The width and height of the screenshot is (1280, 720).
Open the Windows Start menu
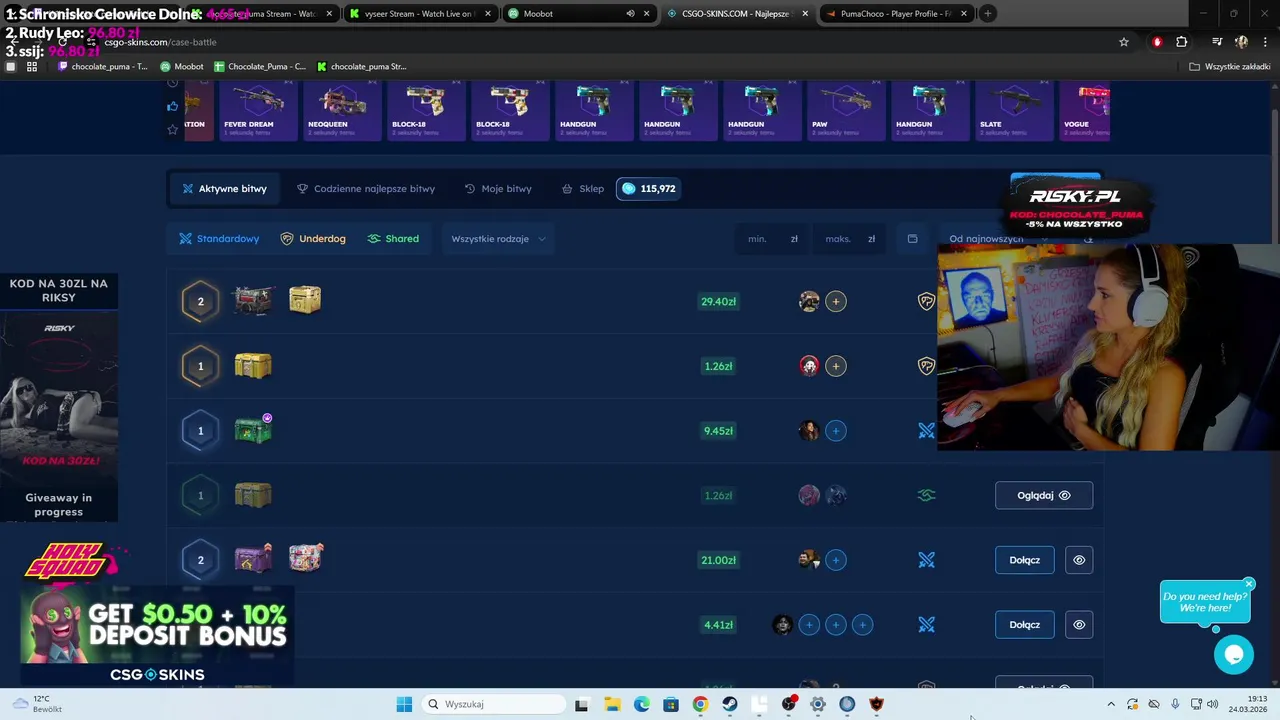[404, 704]
